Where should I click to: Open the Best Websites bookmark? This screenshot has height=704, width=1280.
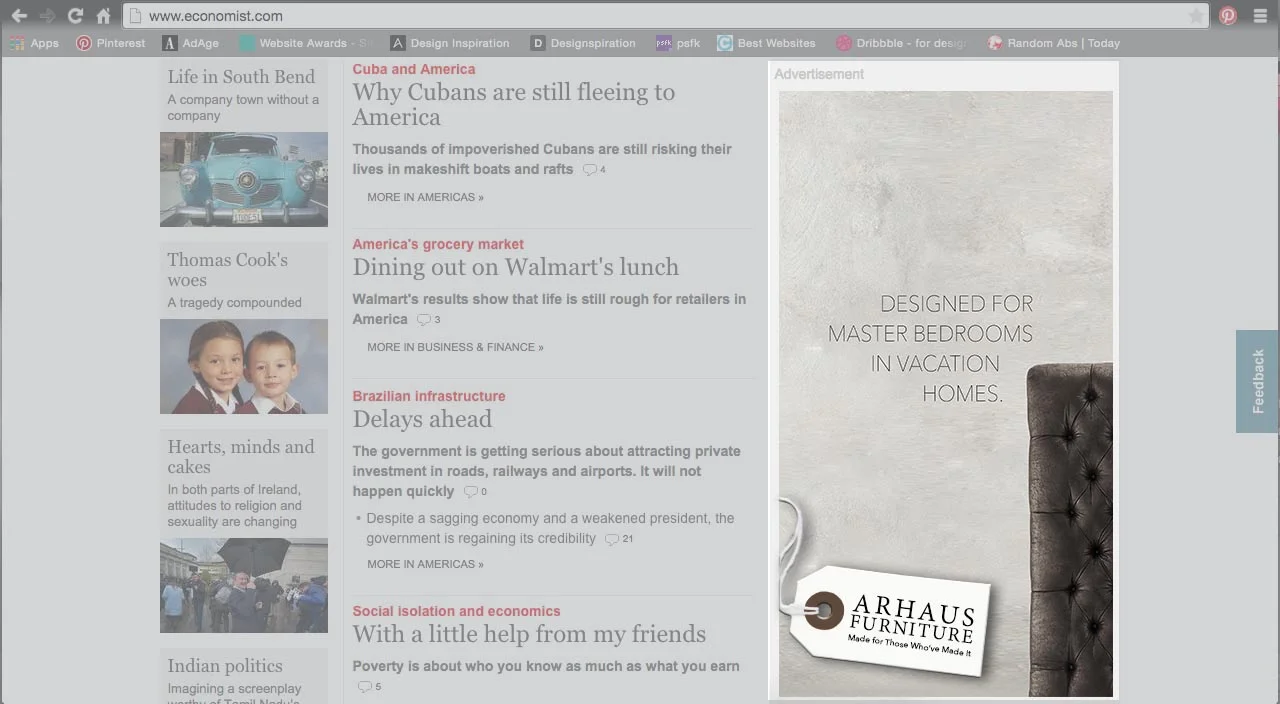[x=766, y=43]
